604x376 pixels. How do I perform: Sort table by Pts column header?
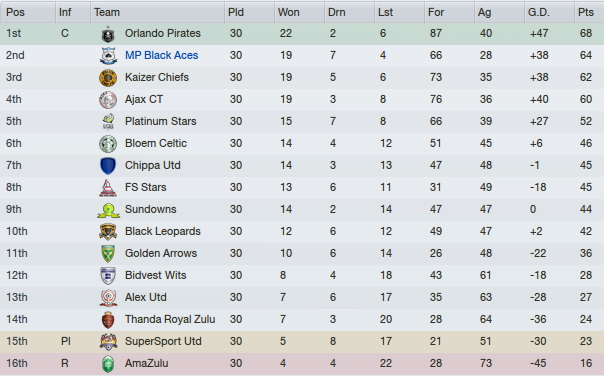(x=589, y=12)
